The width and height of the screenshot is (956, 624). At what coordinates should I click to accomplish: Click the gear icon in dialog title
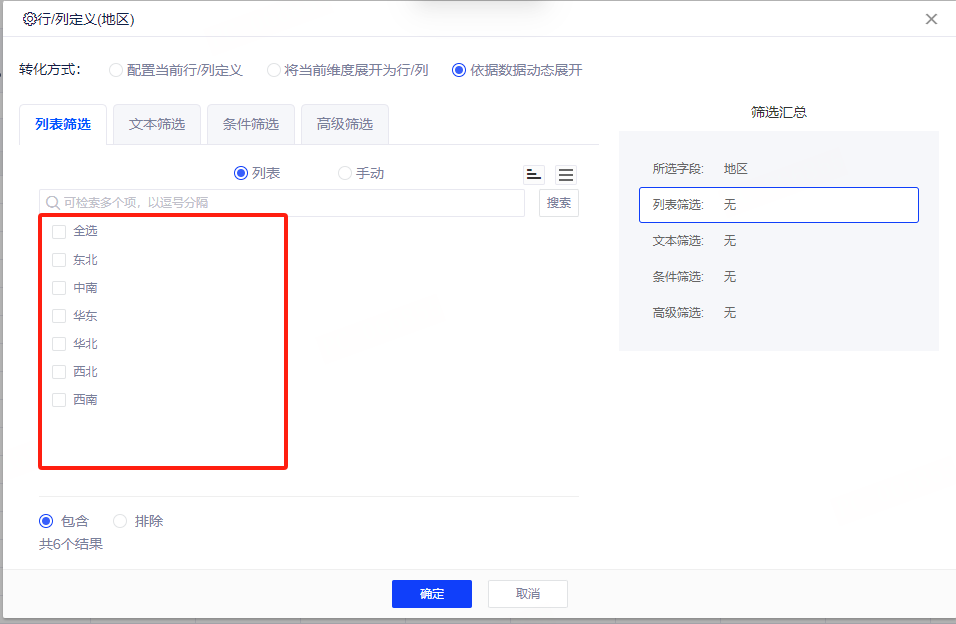pos(29,19)
